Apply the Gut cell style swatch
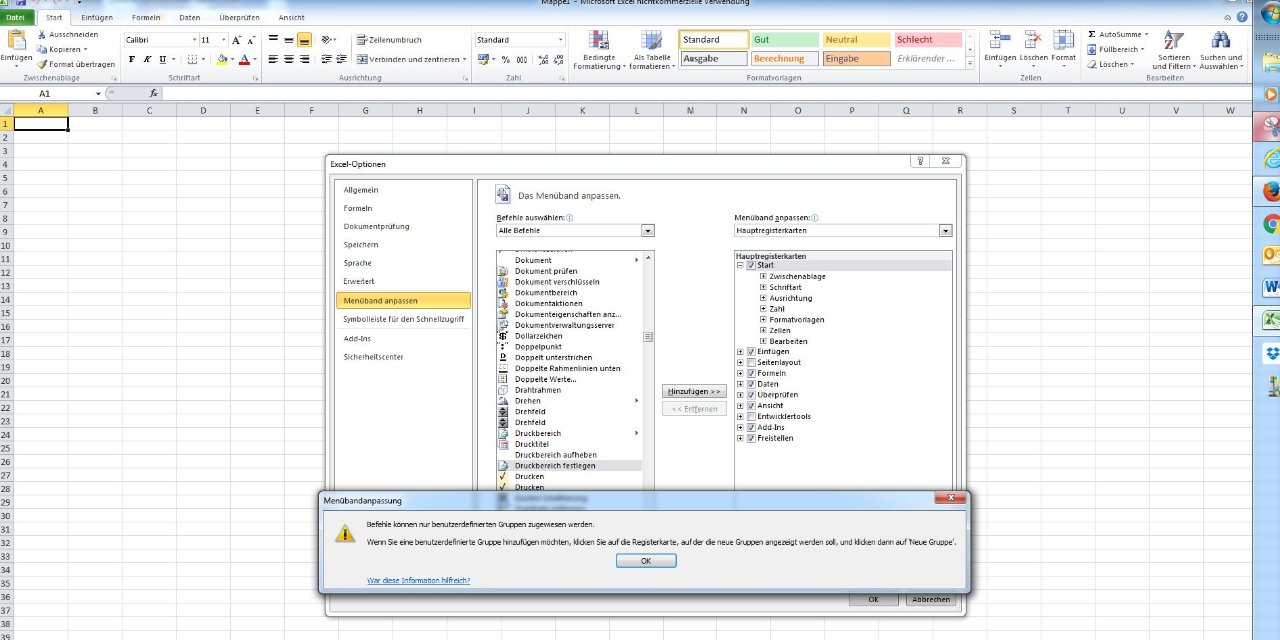This screenshot has width=1280, height=640. [x=783, y=40]
